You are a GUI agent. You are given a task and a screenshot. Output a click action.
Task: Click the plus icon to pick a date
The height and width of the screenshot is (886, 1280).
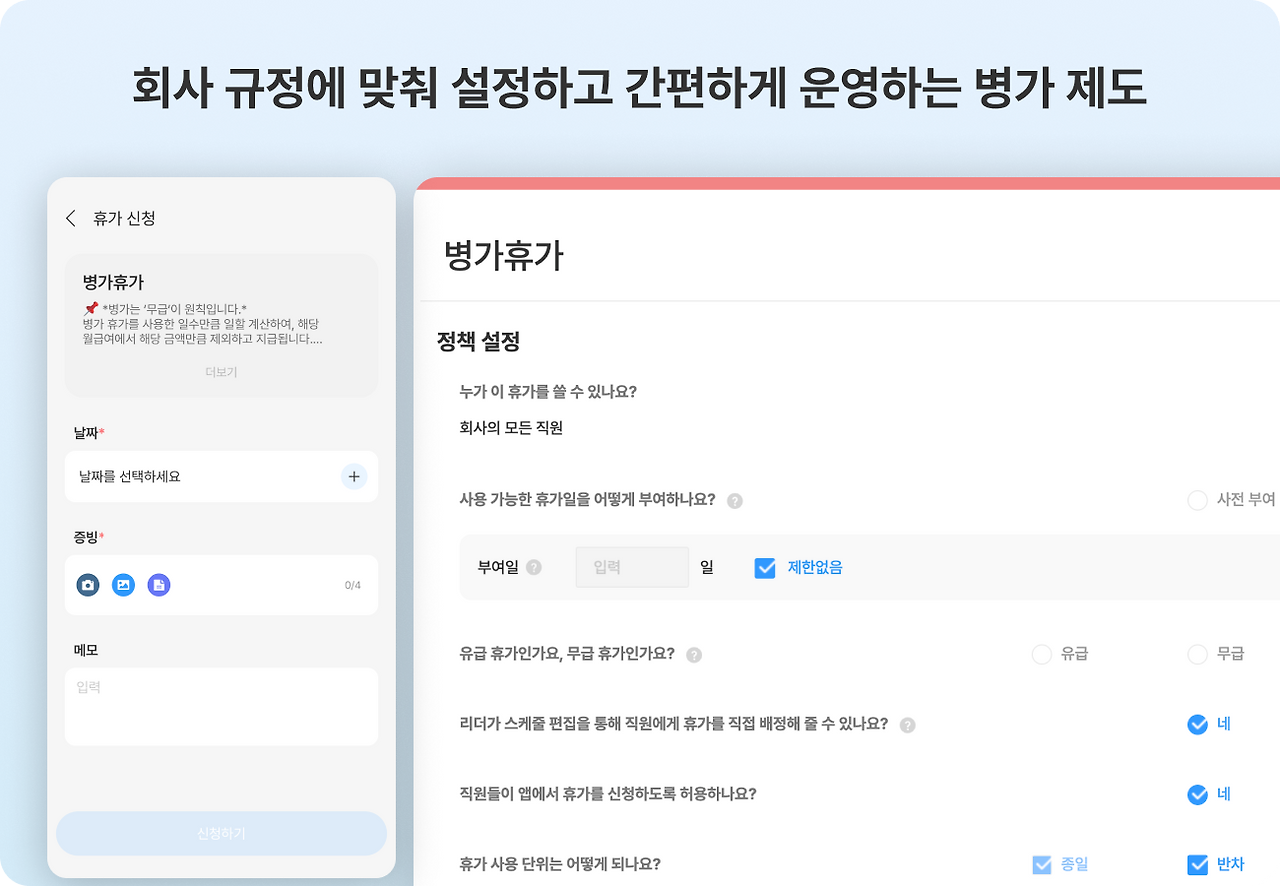click(354, 476)
